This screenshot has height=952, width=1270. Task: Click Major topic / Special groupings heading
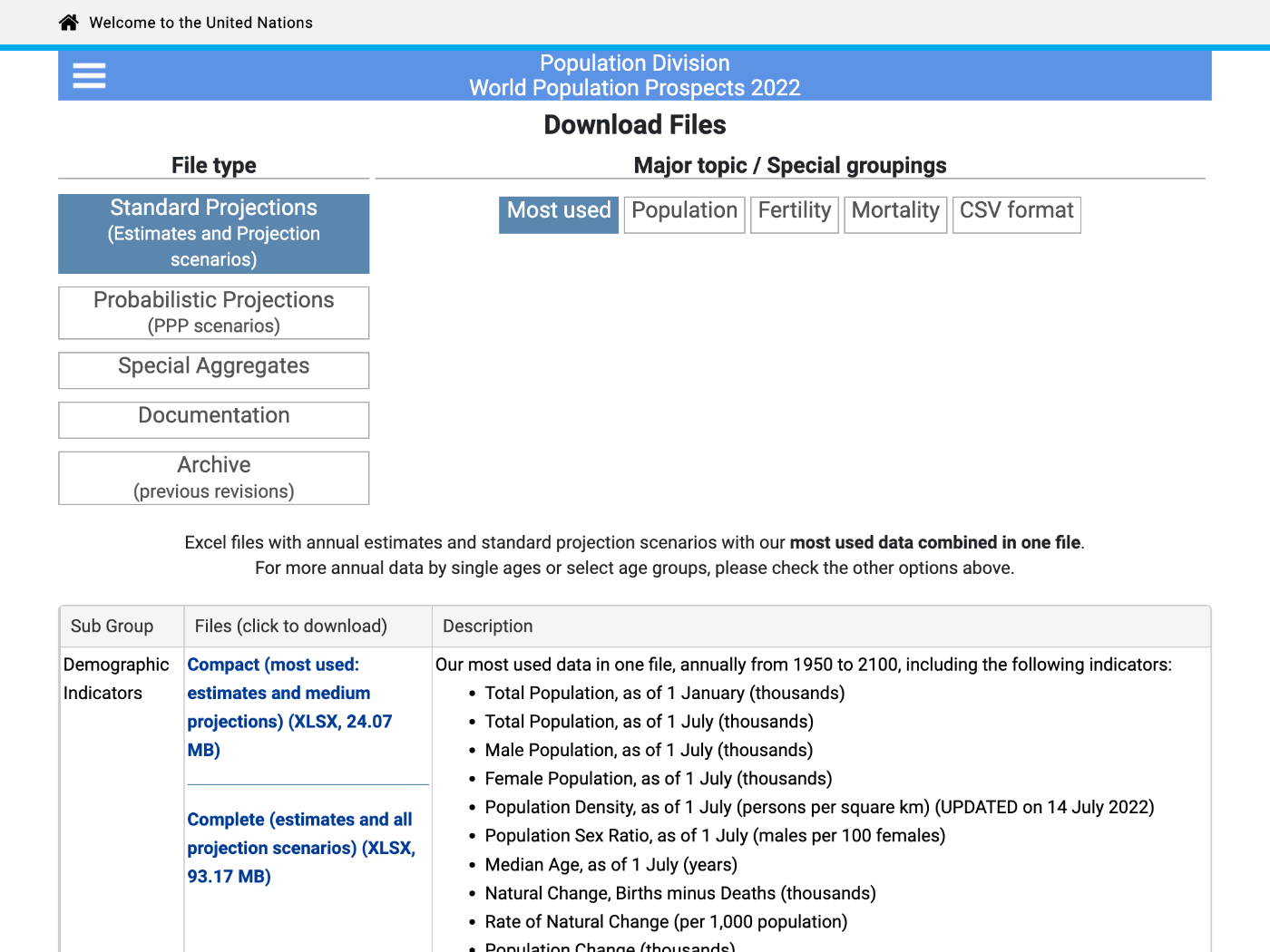[x=790, y=166]
